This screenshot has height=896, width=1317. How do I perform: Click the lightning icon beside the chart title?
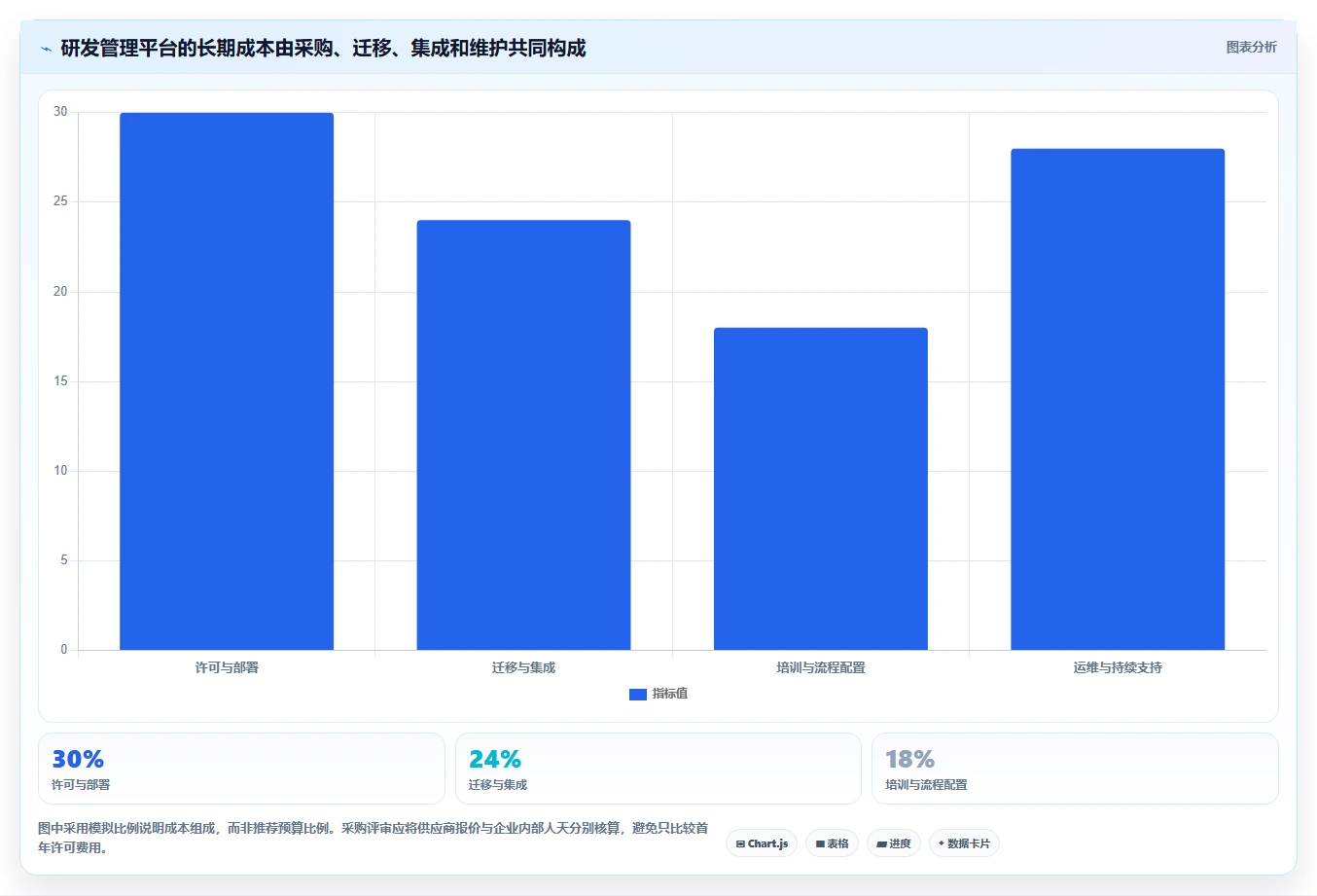pyautogui.click(x=46, y=49)
